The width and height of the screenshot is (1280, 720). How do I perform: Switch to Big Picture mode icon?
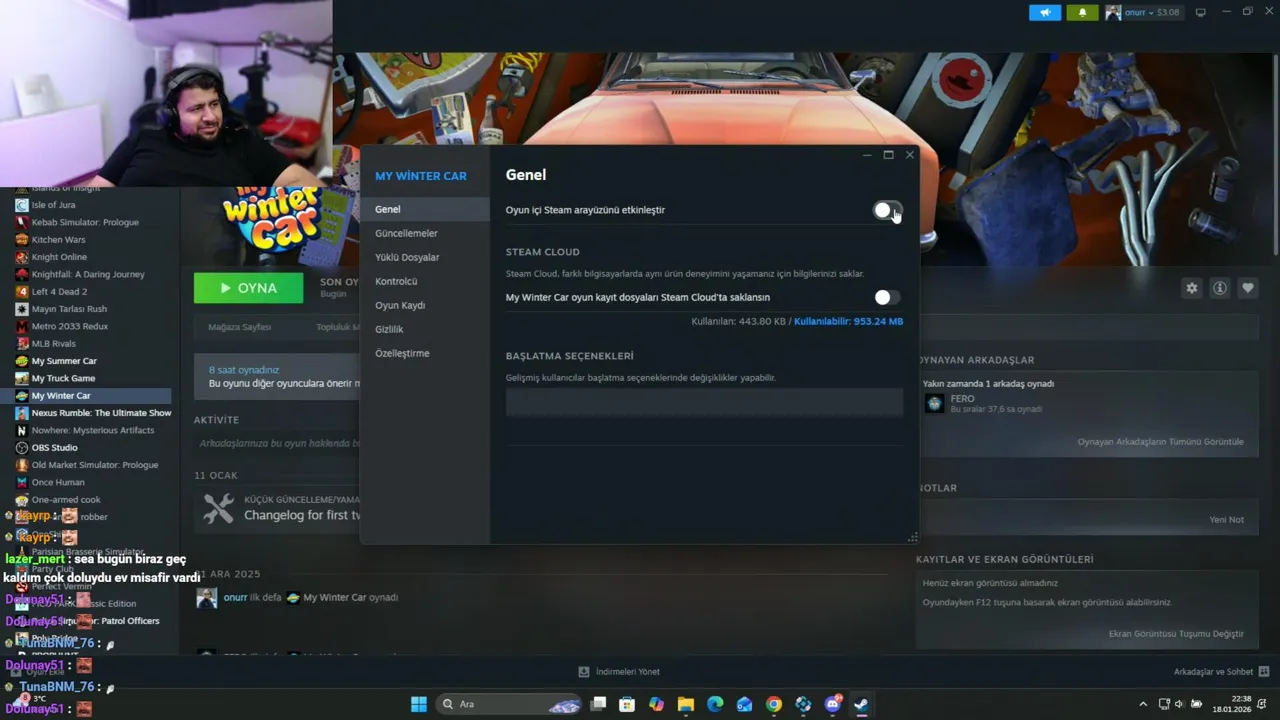tap(1201, 13)
